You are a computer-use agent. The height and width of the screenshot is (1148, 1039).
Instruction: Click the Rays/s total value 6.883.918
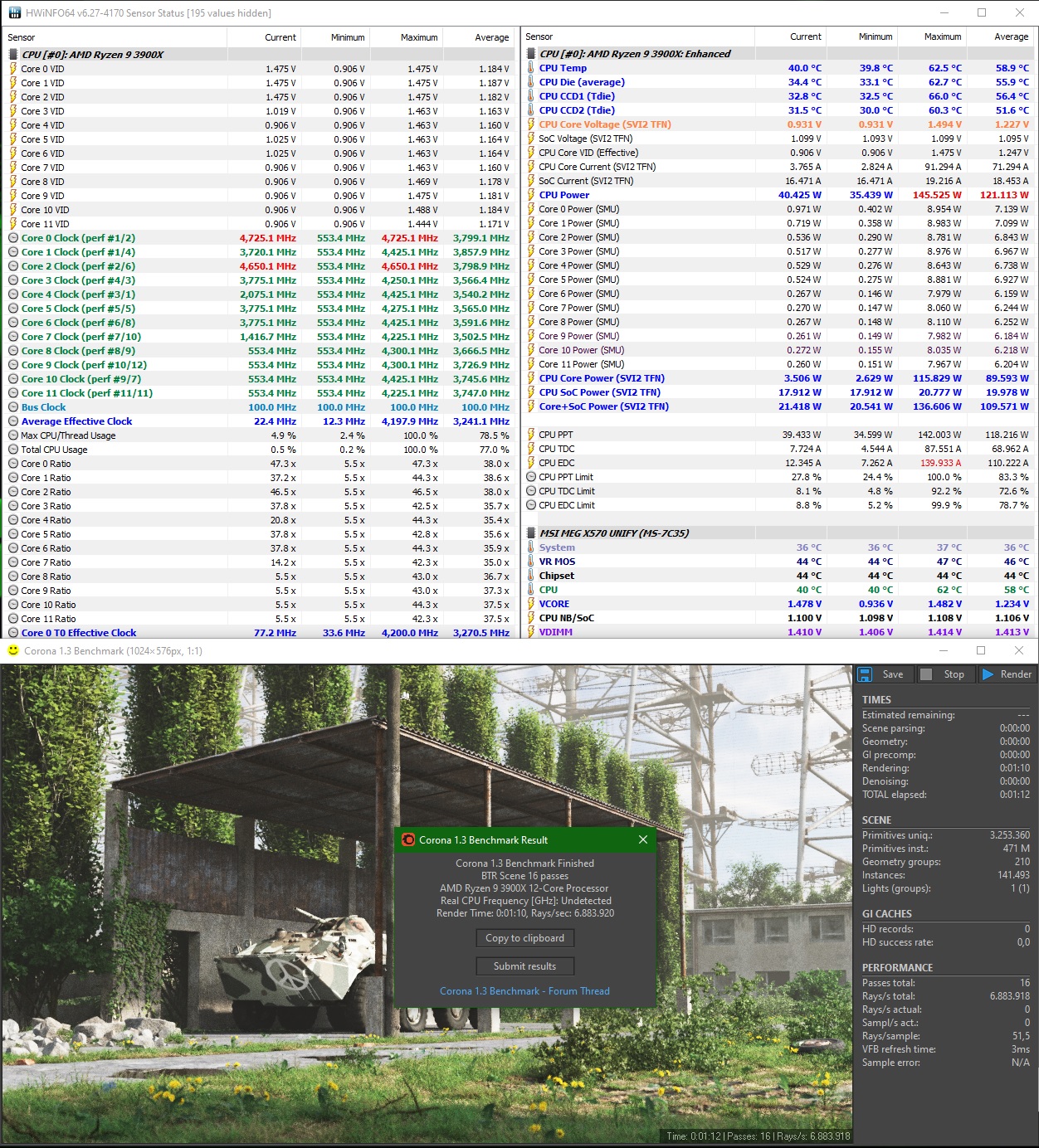(x=1009, y=996)
